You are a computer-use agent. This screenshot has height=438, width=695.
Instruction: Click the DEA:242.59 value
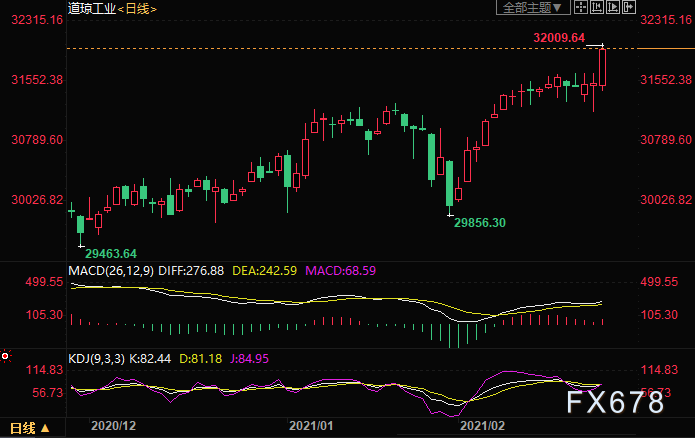(265, 271)
